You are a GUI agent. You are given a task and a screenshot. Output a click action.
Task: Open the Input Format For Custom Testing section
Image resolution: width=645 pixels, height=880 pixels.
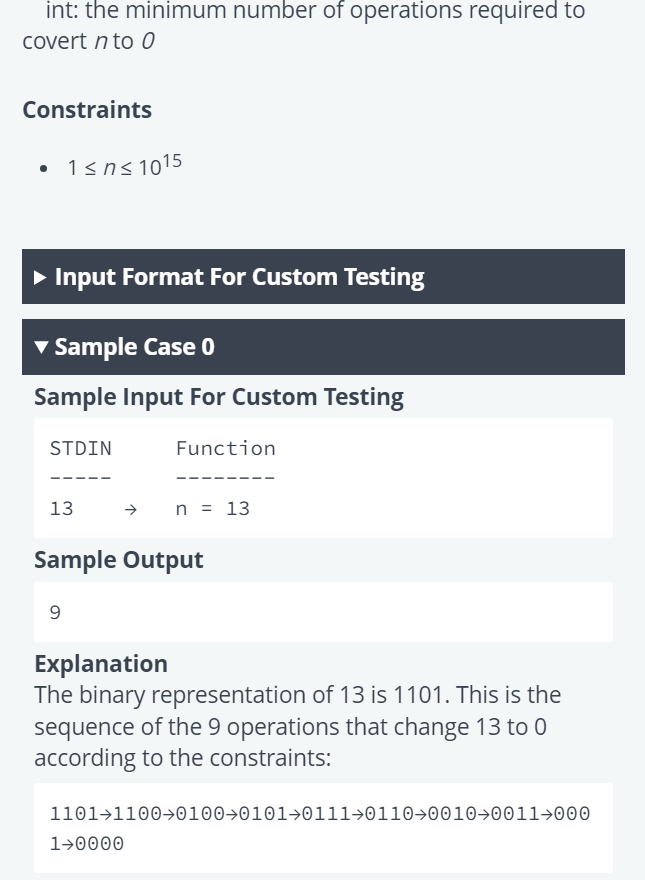(323, 277)
